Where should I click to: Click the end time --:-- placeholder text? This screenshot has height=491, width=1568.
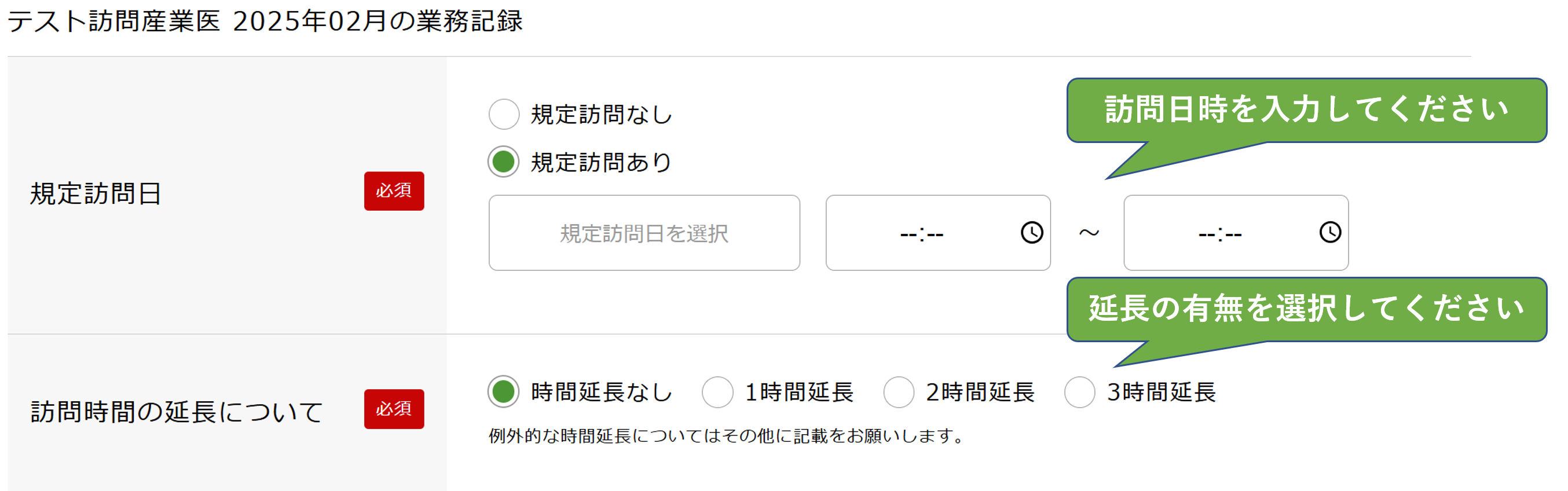(1220, 234)
